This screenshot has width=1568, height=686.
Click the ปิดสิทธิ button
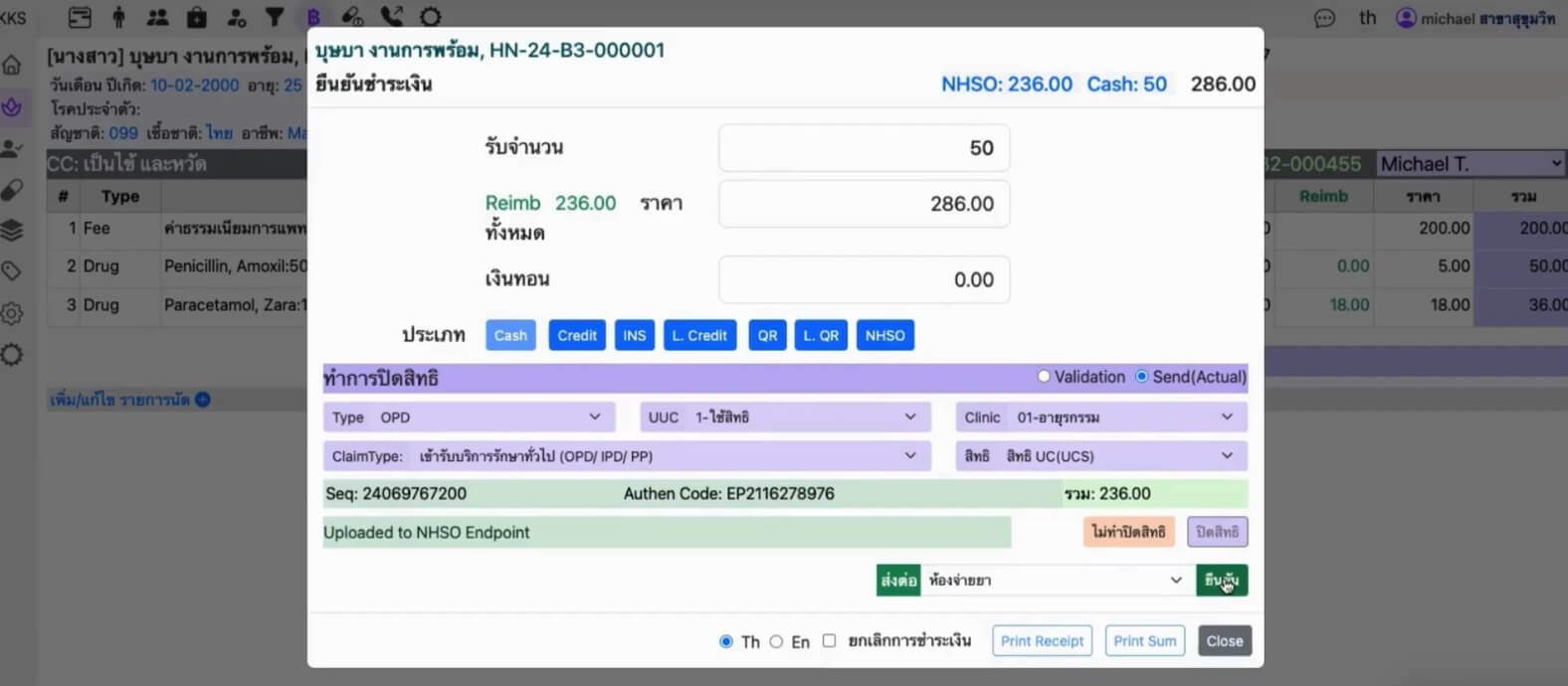(1217, 532)
